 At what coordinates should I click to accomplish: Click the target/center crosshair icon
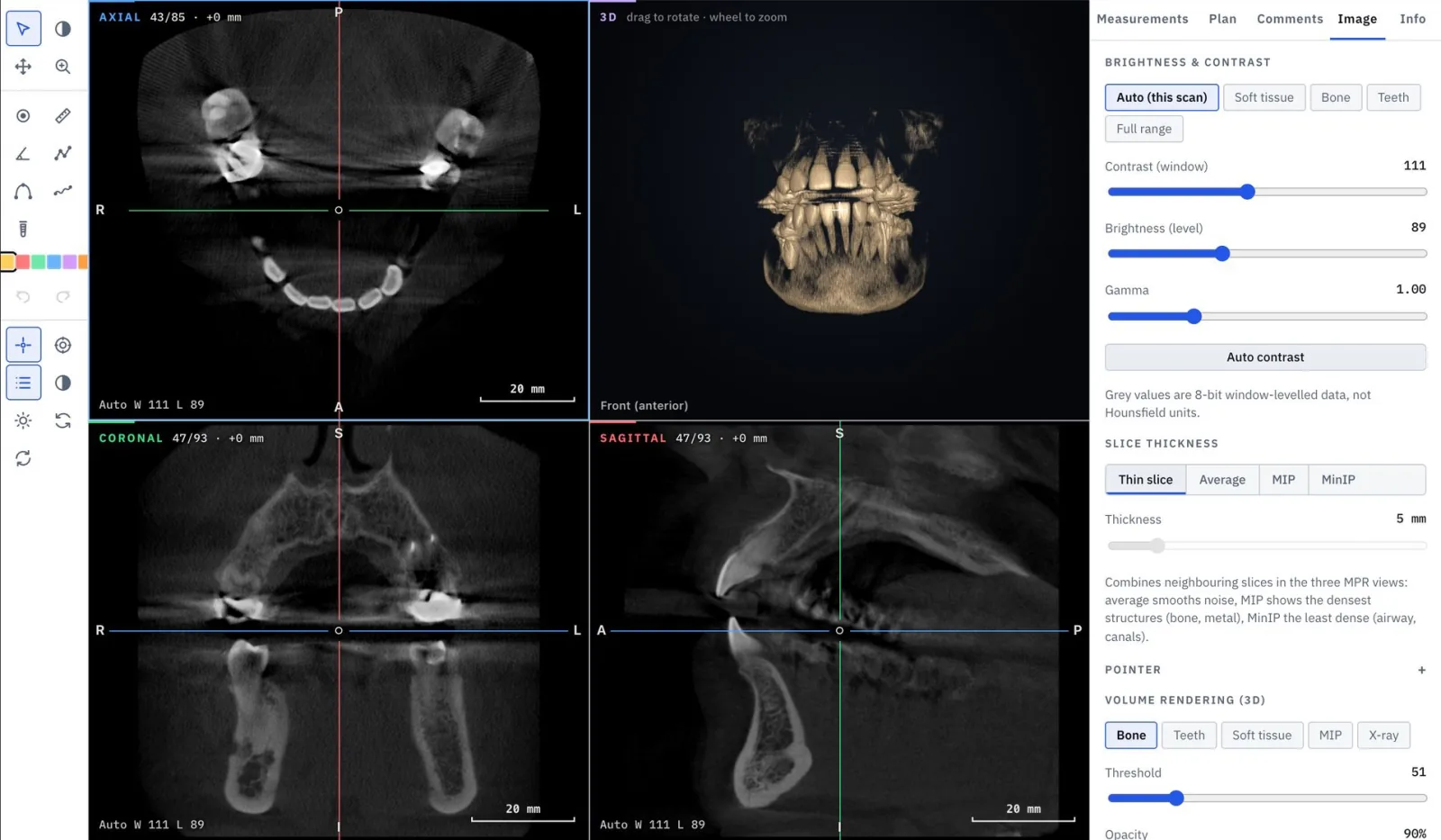click(x=63, y=346)
